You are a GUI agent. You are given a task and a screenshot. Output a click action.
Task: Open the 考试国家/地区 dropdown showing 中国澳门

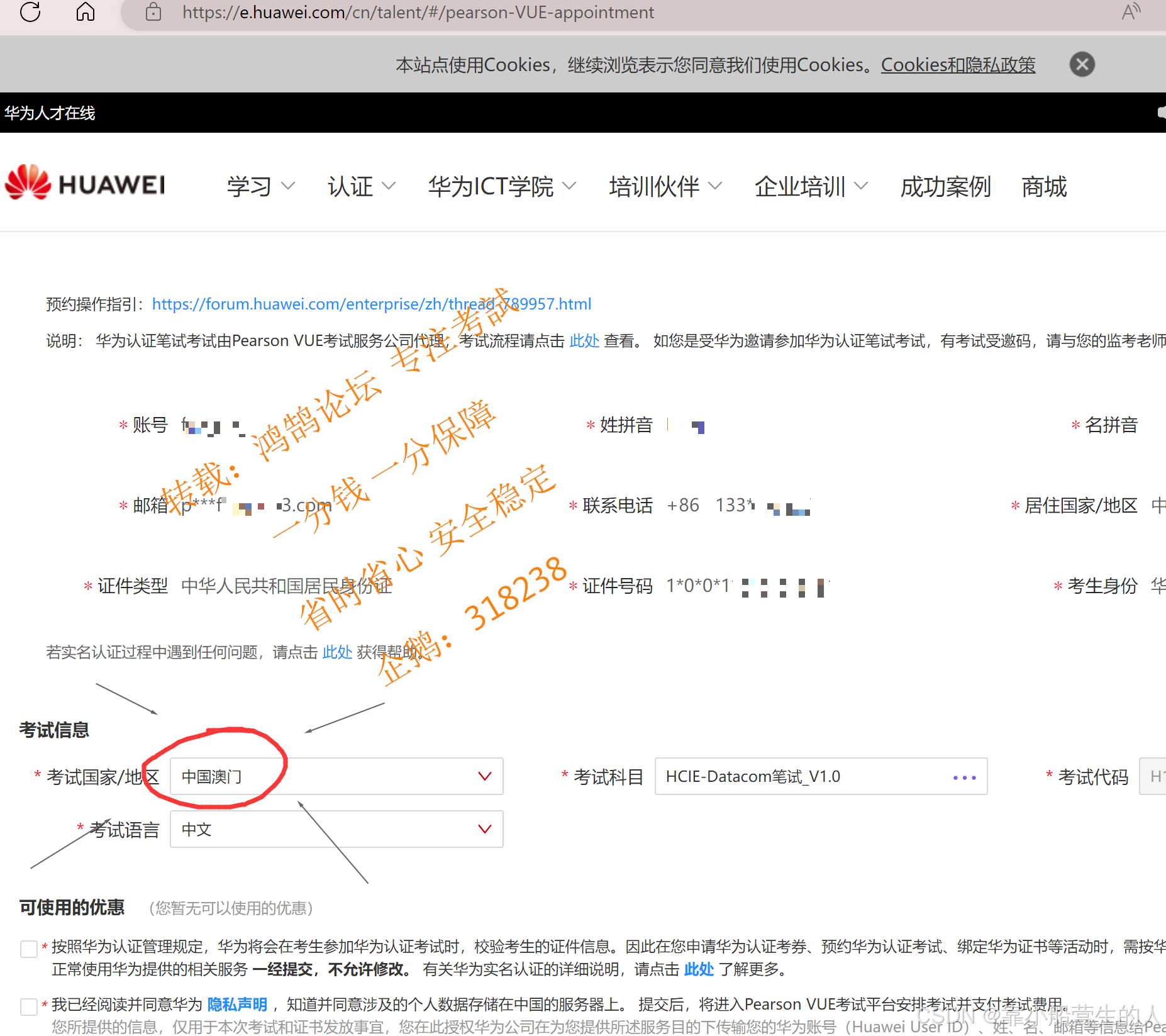(x=336, y=777)
